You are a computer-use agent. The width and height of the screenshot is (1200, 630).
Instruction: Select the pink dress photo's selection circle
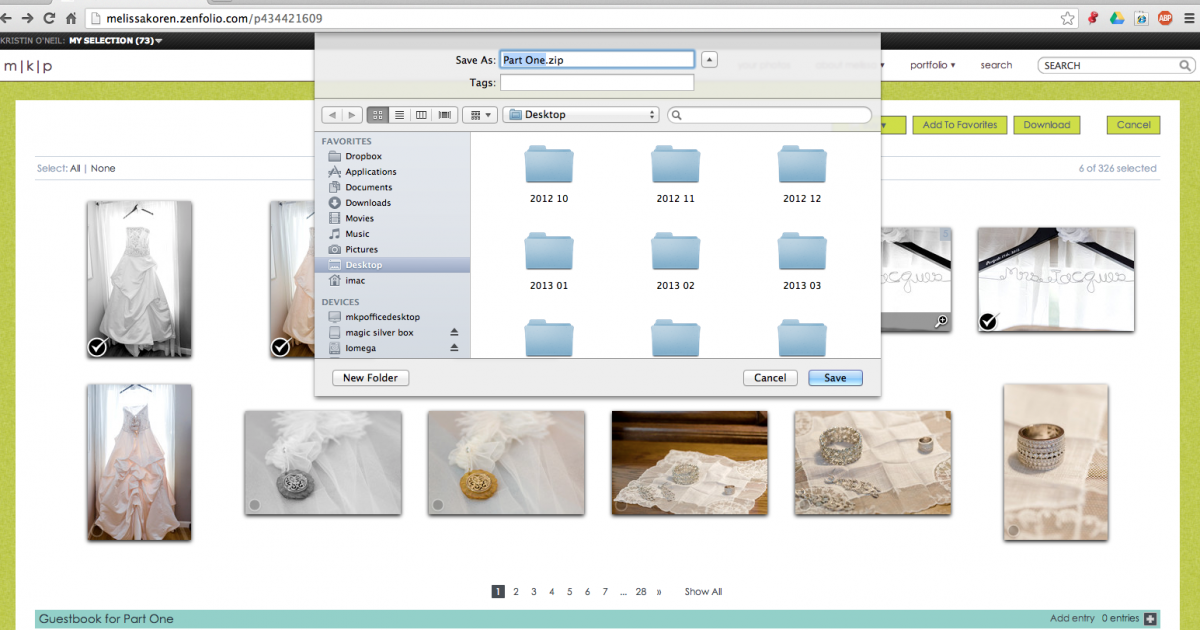pos(97,530)
